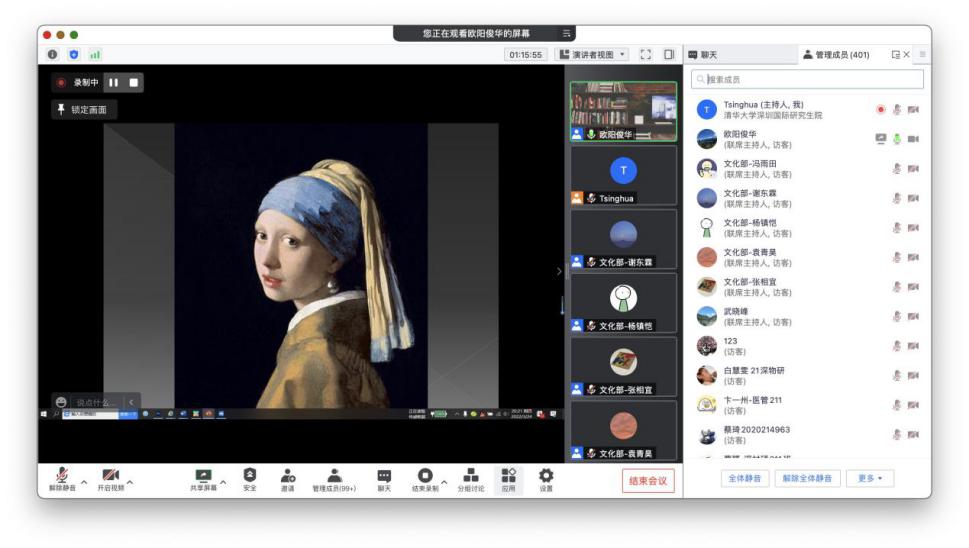Open the menu icon on the sharing banner

pos(566,33)
